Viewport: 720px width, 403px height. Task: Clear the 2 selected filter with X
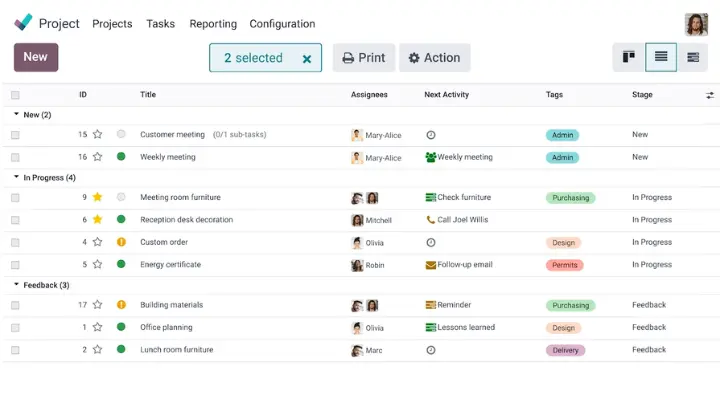point(307,59)
